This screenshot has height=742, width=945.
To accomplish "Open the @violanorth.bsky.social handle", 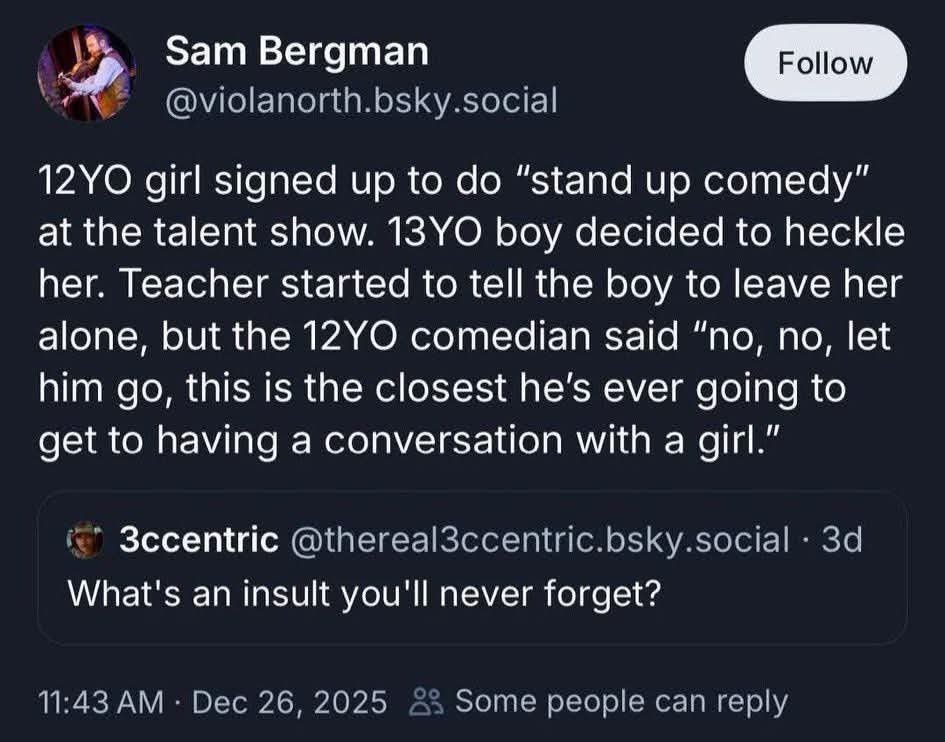I will [361, 100].
